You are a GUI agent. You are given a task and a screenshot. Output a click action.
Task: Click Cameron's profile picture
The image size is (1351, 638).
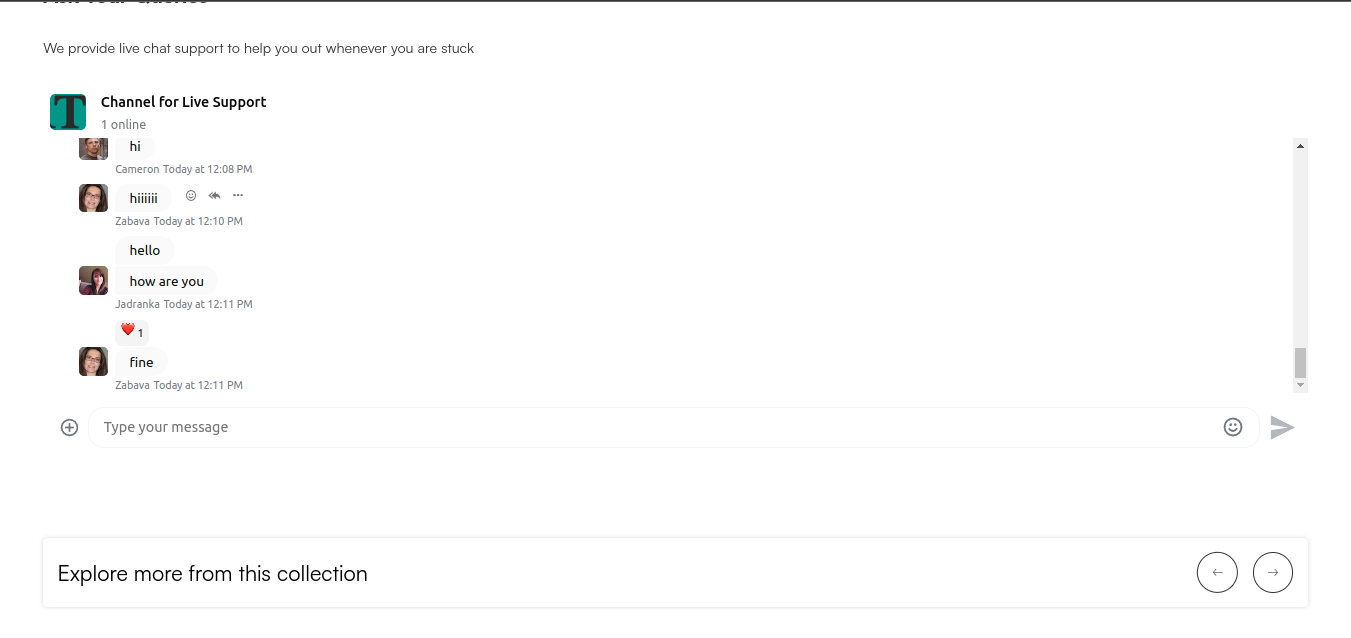coord(93,148)
